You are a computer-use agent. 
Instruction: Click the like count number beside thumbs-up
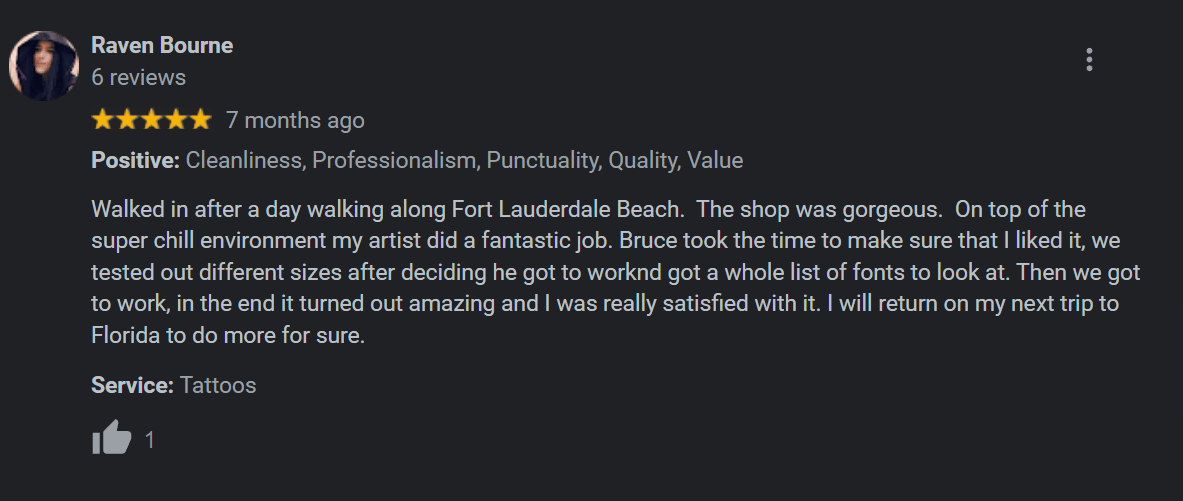(x=150, y=440)
